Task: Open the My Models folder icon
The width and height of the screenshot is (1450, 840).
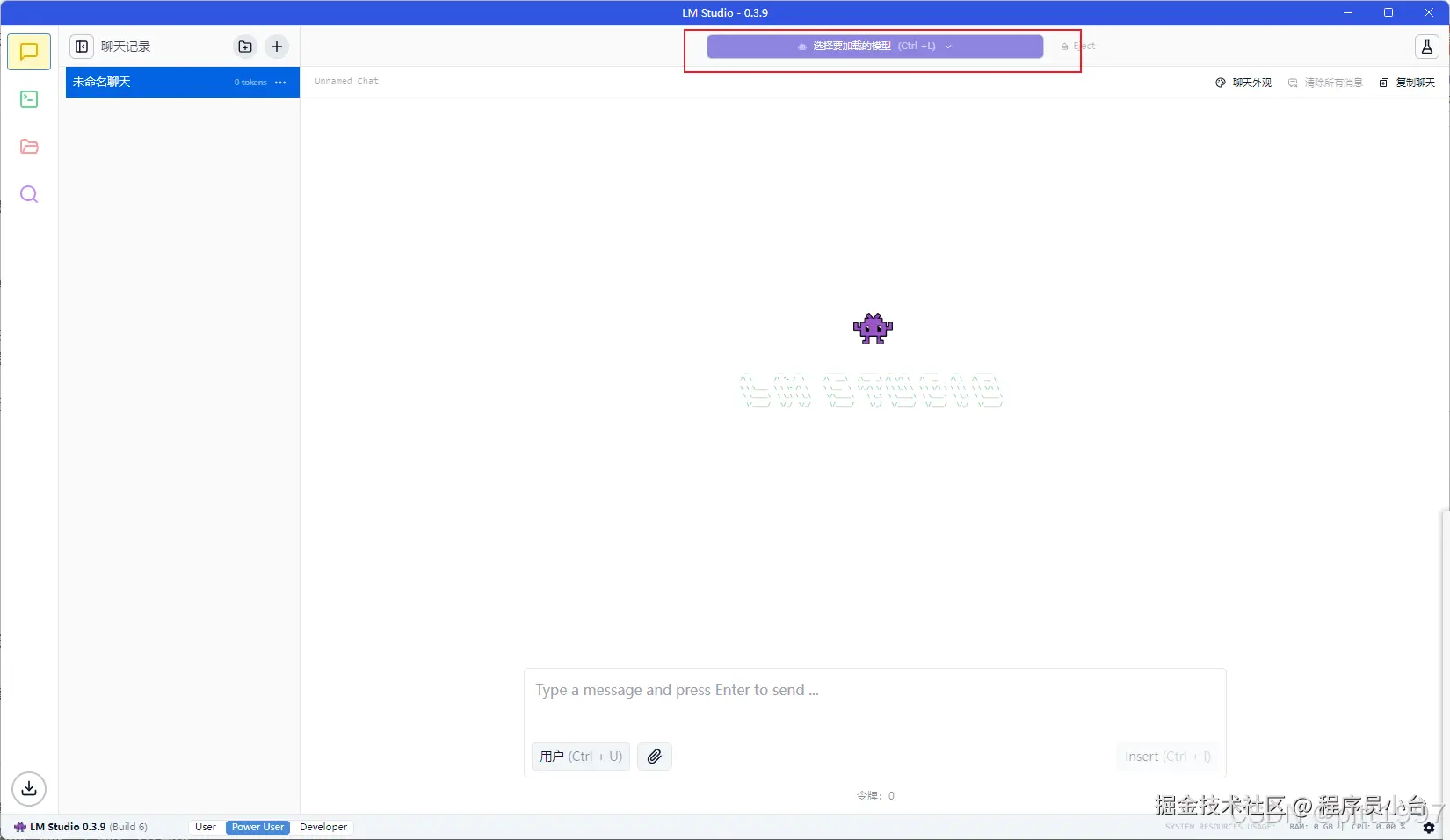Action: point(29,147)
